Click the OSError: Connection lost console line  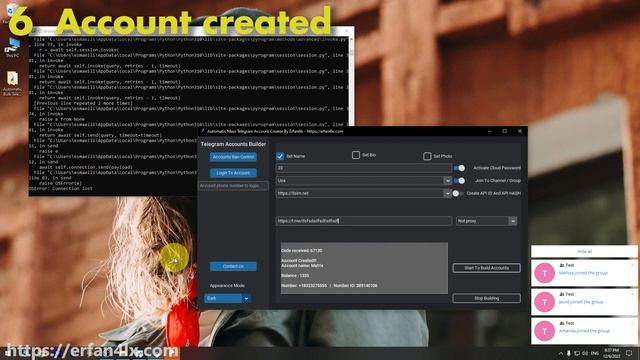[60, 189]
